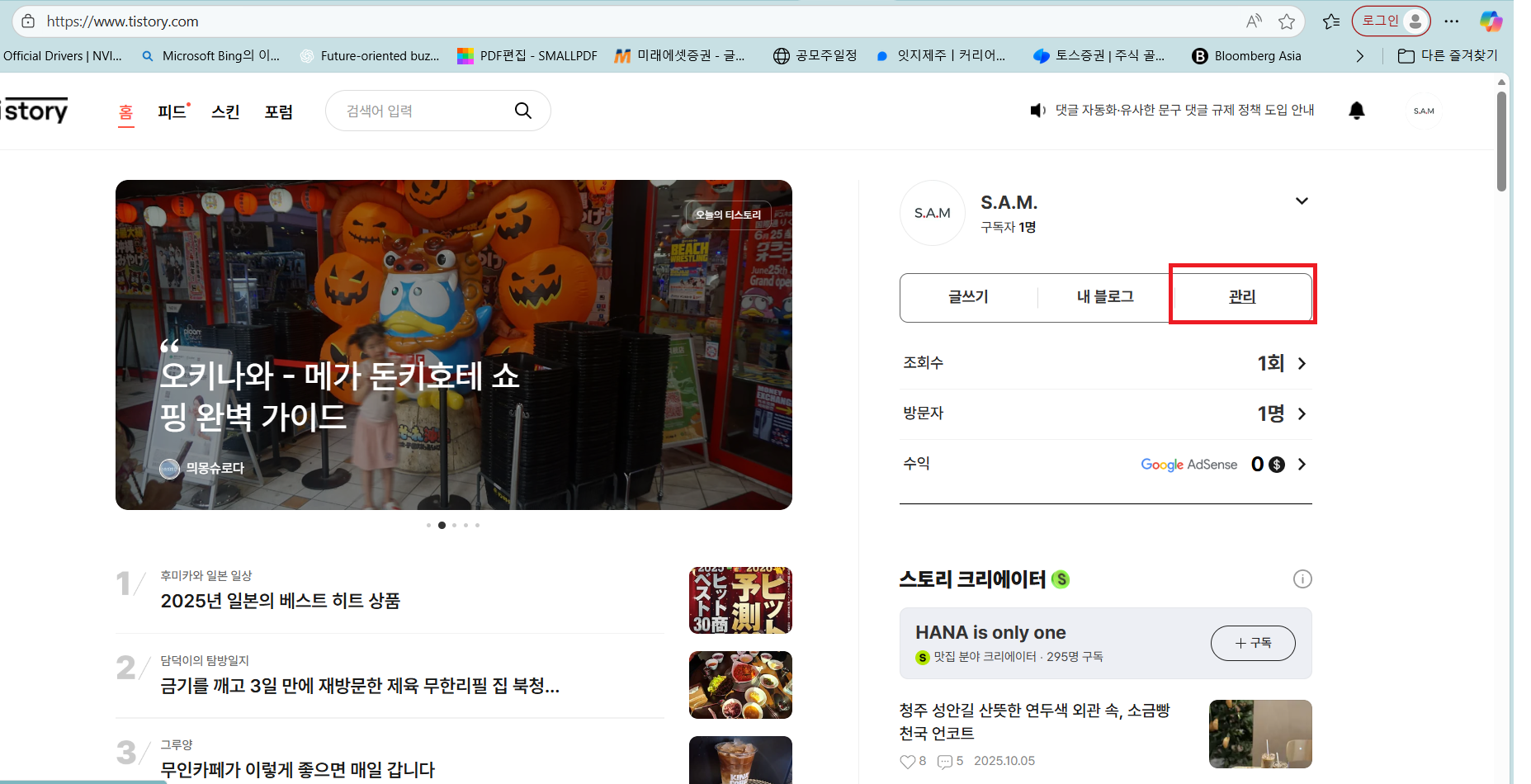Click the vertical page scrollbar
The width and height of the screenshot is (1531, 784).
[1501, 140]
